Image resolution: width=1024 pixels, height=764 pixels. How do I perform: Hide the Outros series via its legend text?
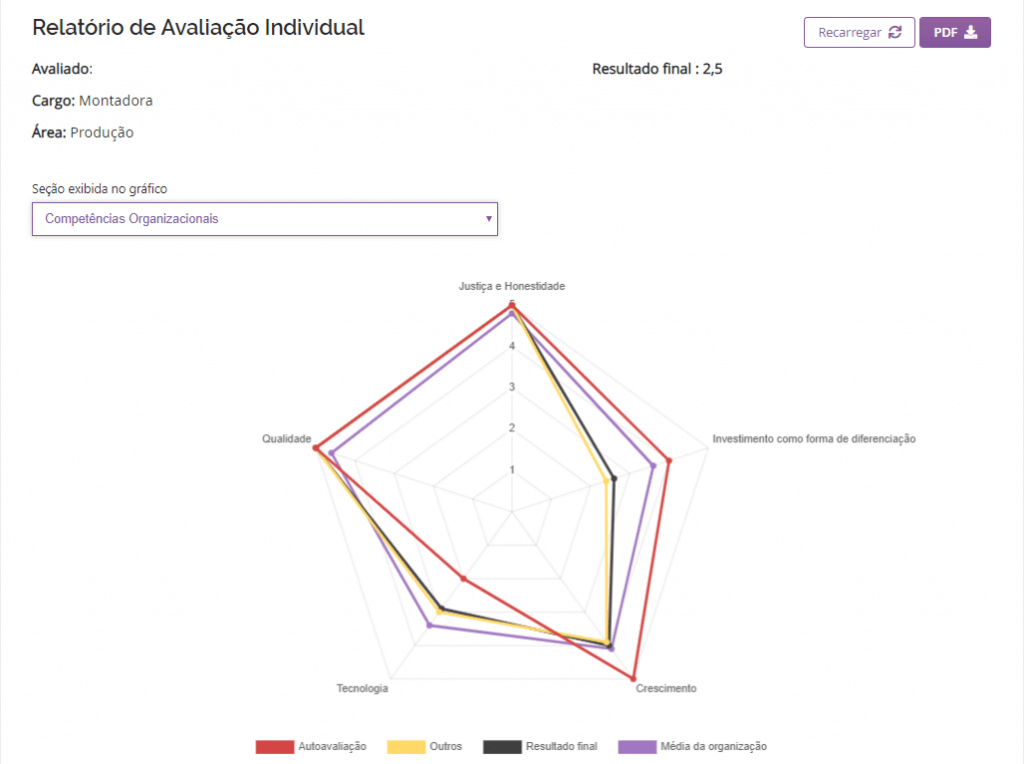[445, 746]
